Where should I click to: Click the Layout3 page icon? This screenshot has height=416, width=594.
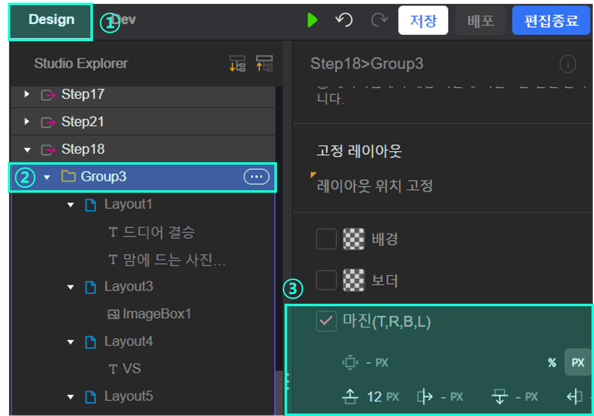[91, 287]
